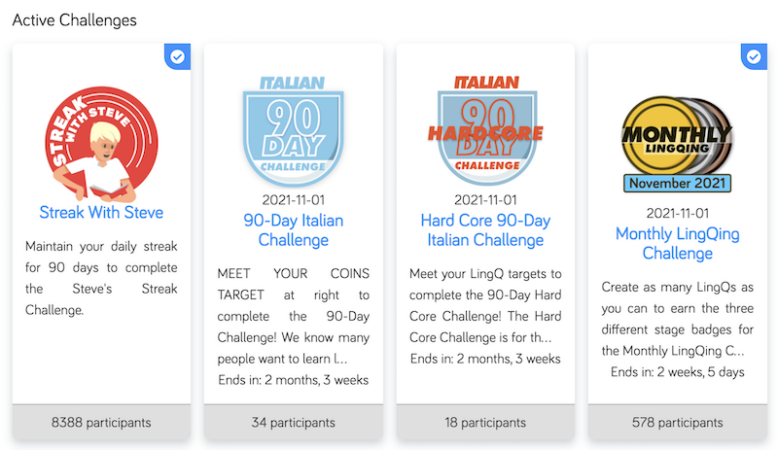This screenshot has width=778, height=450.
Task: Click the 8388 participants footer
Action: (x=101, y=423)
